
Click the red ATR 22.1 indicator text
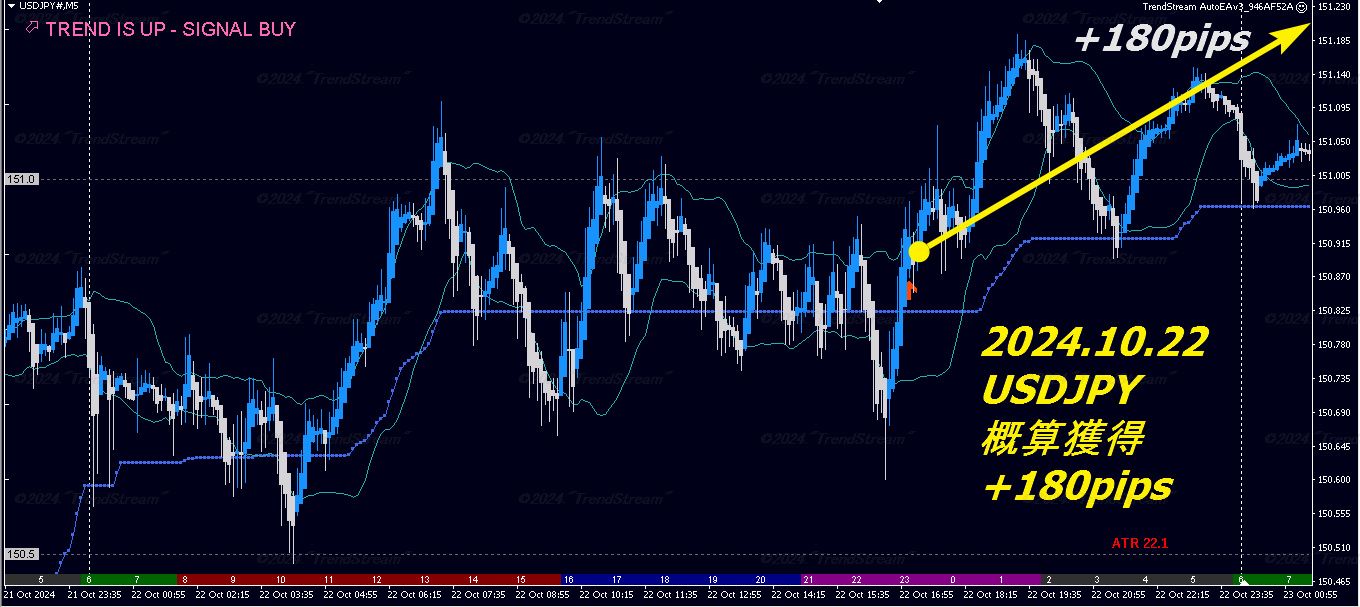coord(1140,543)
